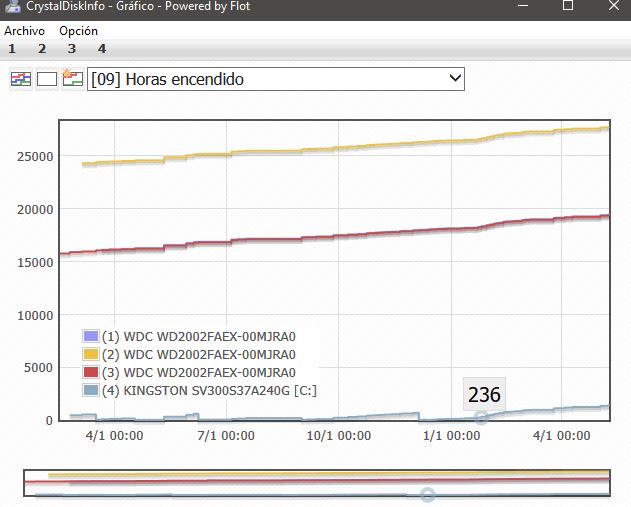Image resolution: width=631 pixels, height=507 pixels.
Task: Open the Horas encendido attribute dropdown
Action: click(x=276, y=79)
